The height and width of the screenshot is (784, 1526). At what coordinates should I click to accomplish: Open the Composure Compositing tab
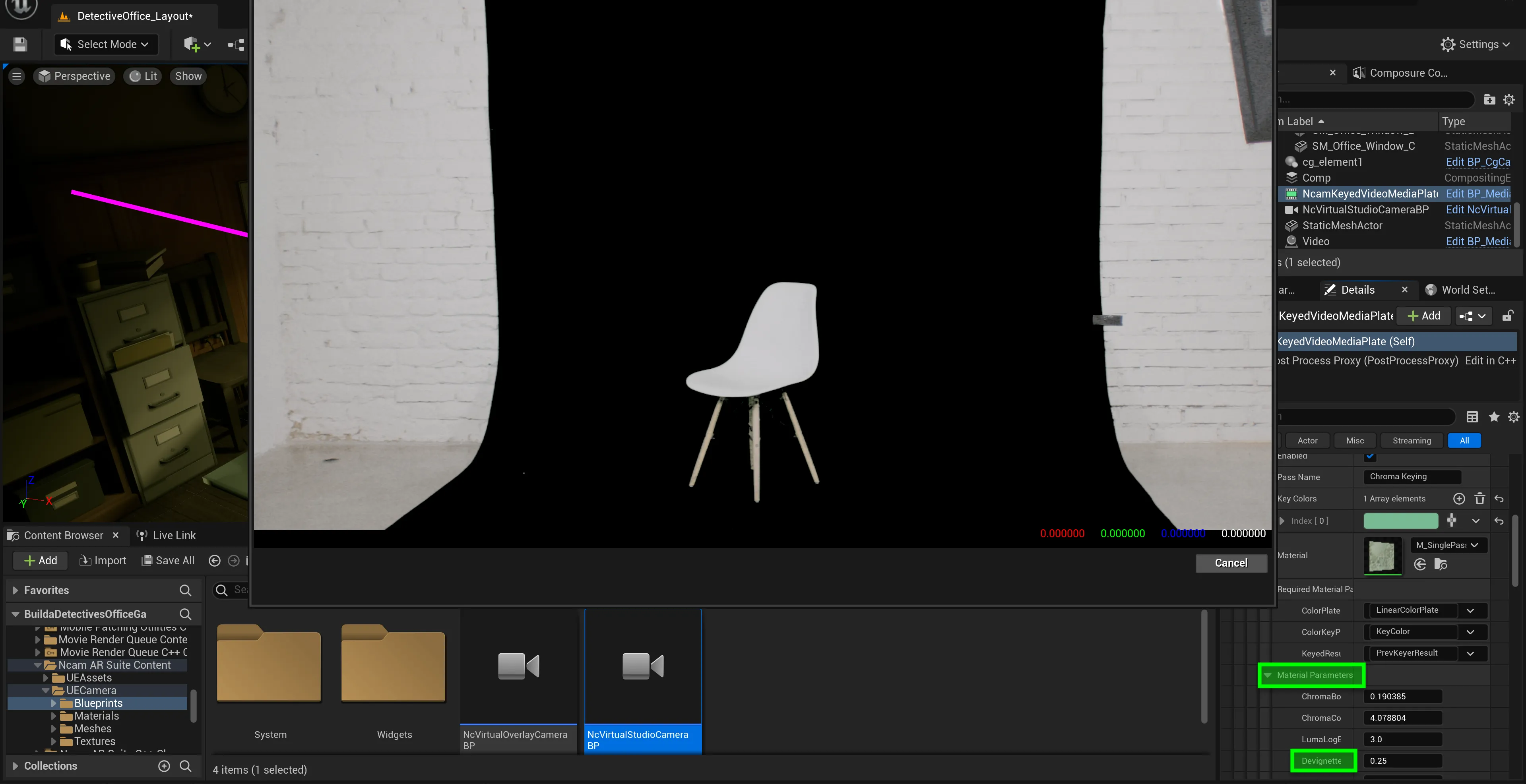[1400, 73]
